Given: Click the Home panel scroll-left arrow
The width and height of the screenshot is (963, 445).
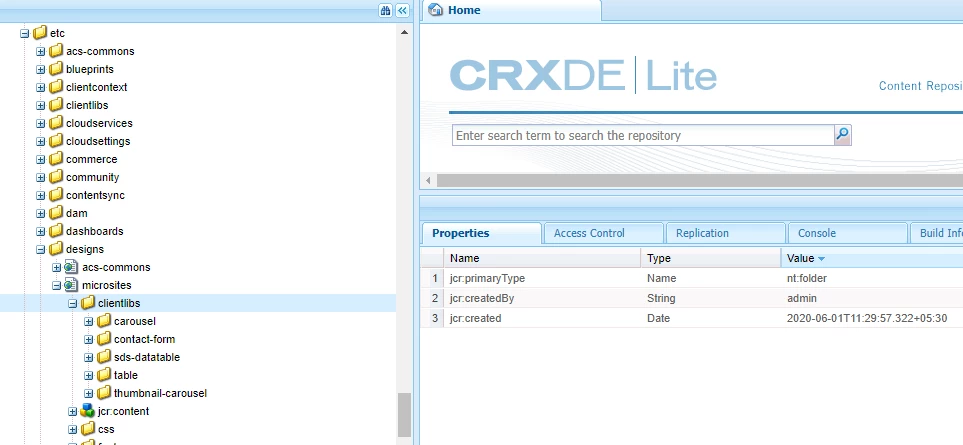Looking at the screenshot, I should point(428,180).
